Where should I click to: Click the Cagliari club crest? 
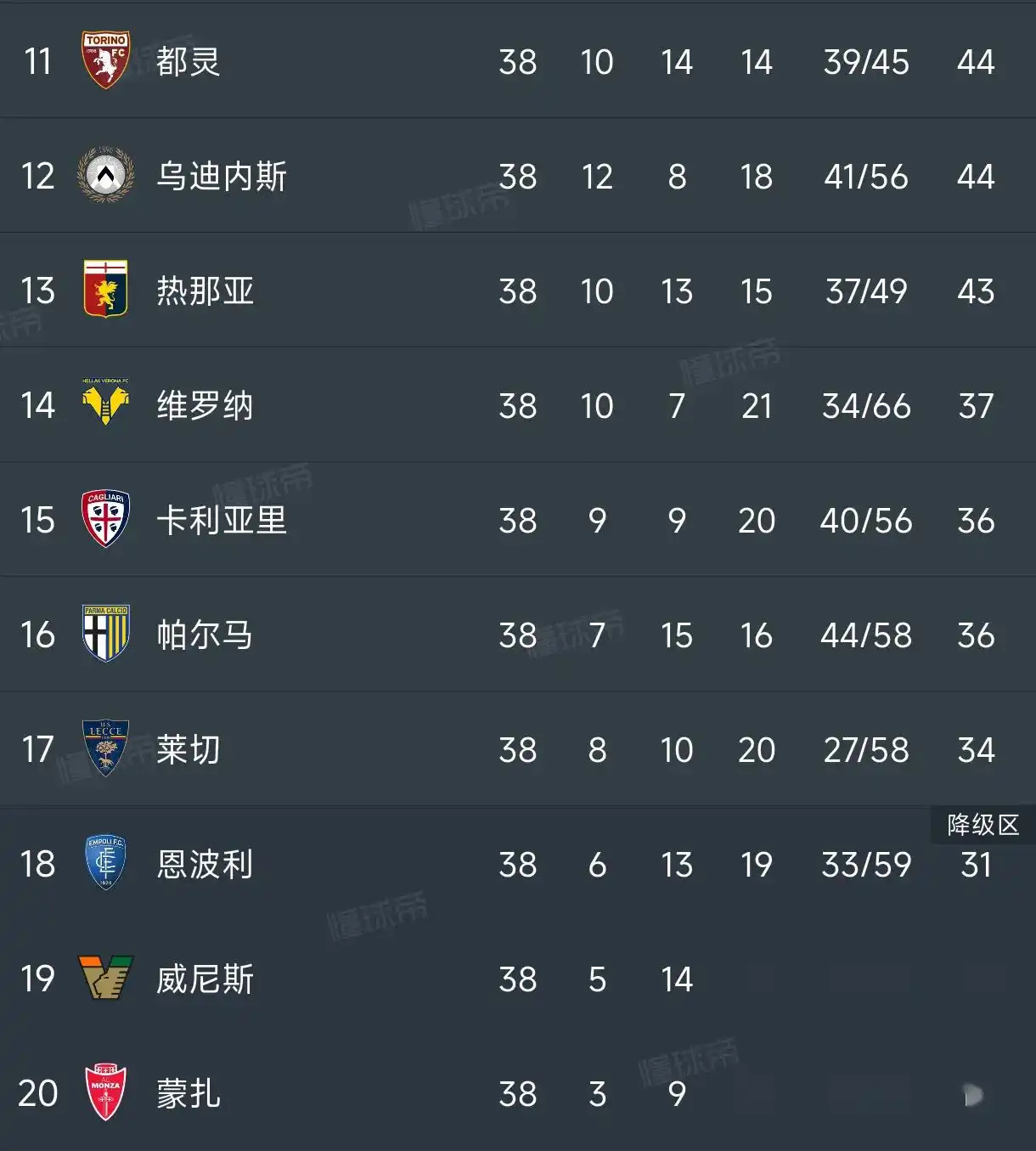pyautogui.click(x=105, y=518)
